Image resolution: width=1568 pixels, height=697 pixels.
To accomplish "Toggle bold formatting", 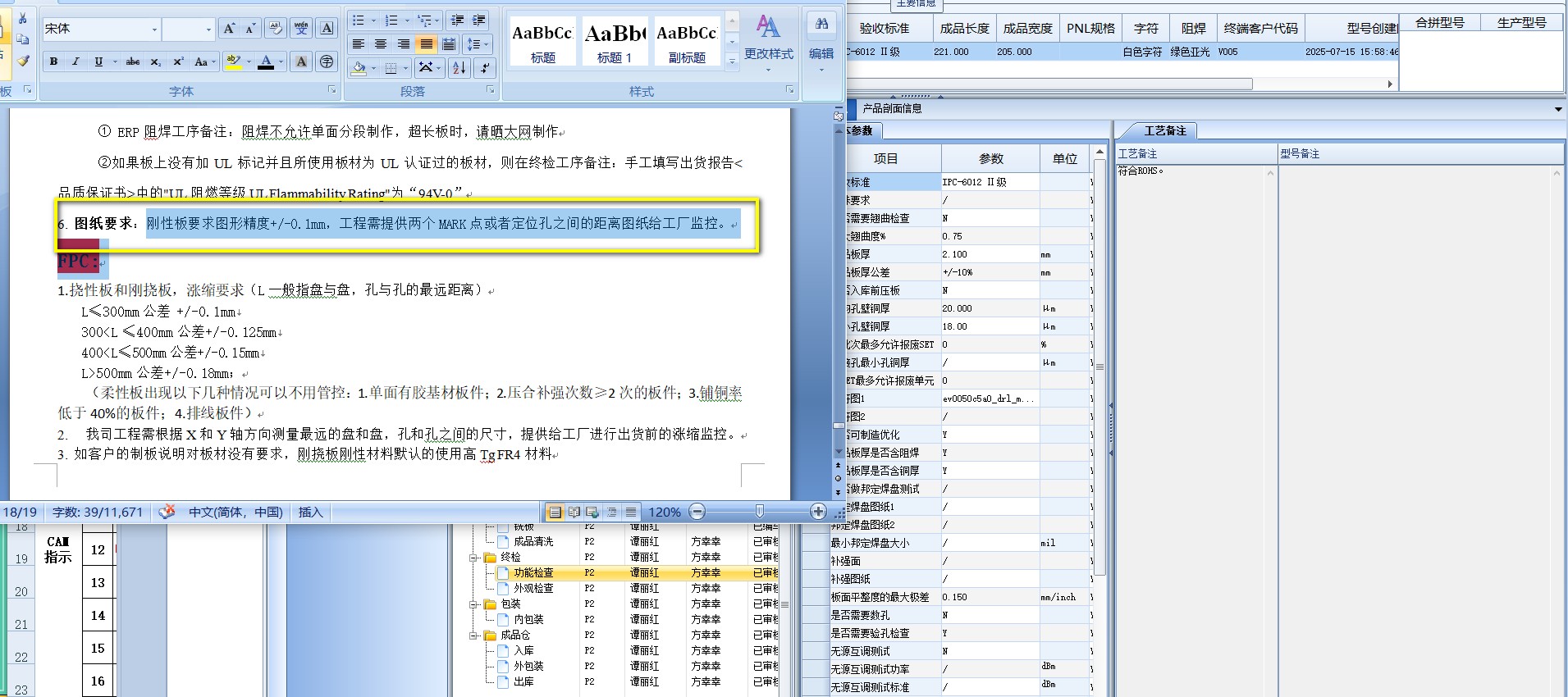I will 53,61.
